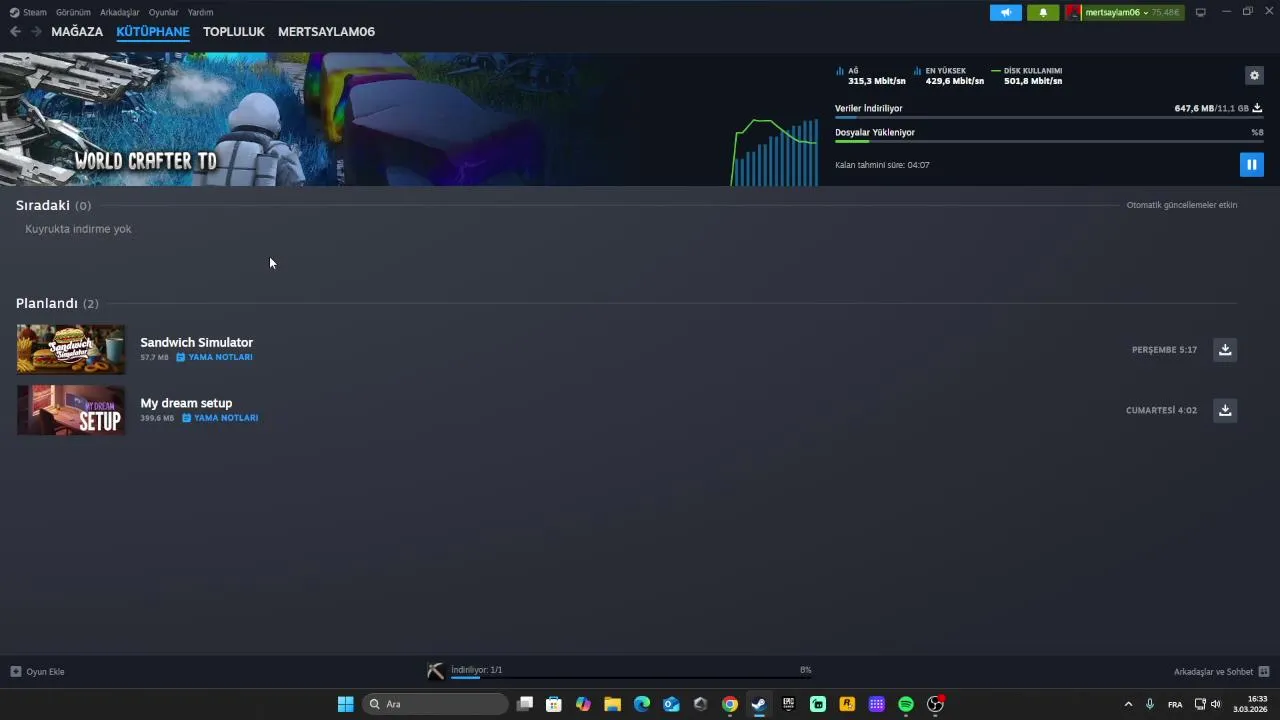
Task: Open Arkadaşlar ve Sohbet panel
Action: (x=1221, y=672)
